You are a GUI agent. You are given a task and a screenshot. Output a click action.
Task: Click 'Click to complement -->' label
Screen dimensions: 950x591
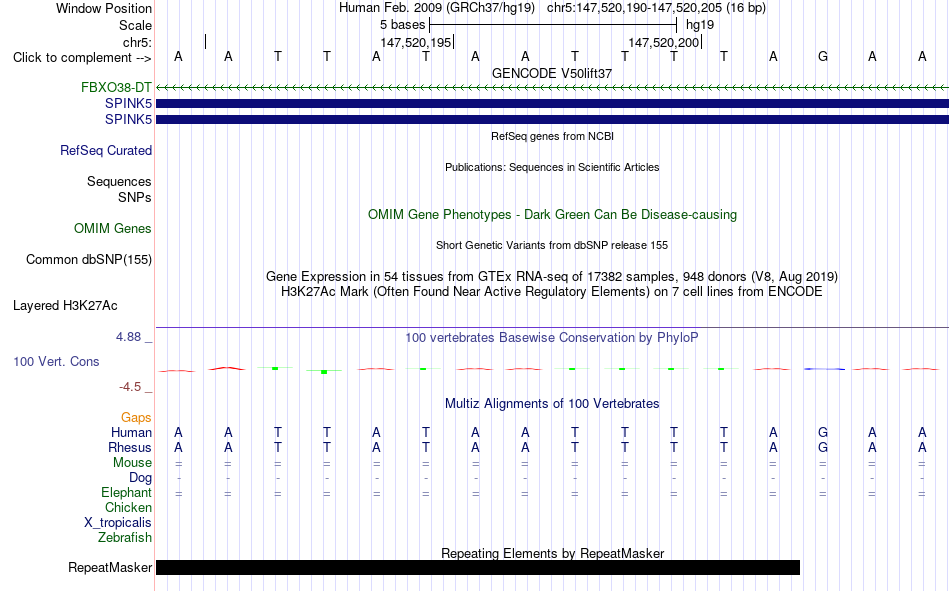pyautogui.click(x=82, y=58)
